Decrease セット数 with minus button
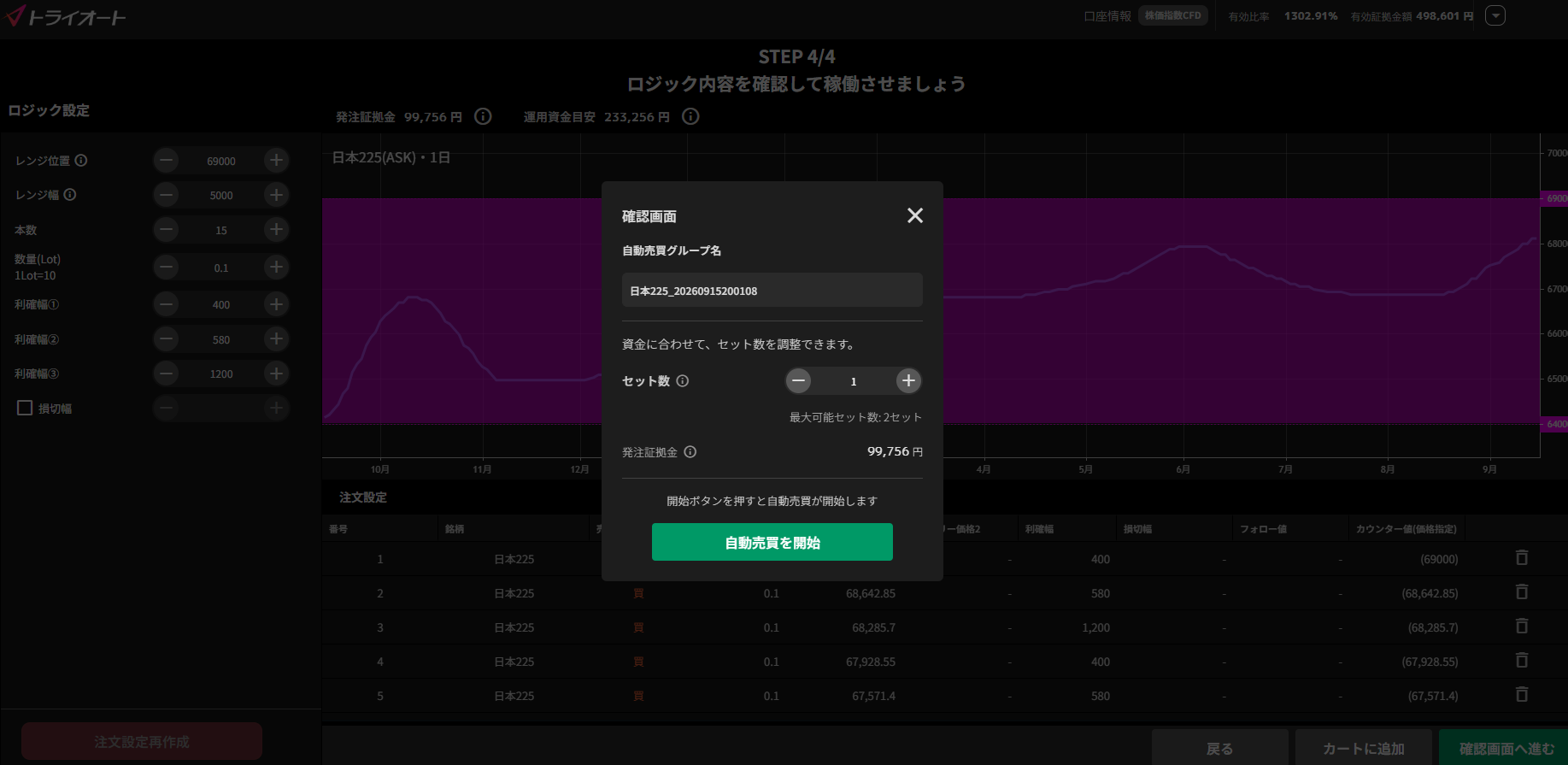The height and width of the screenshot is (765, 1568). coord(798,380)
